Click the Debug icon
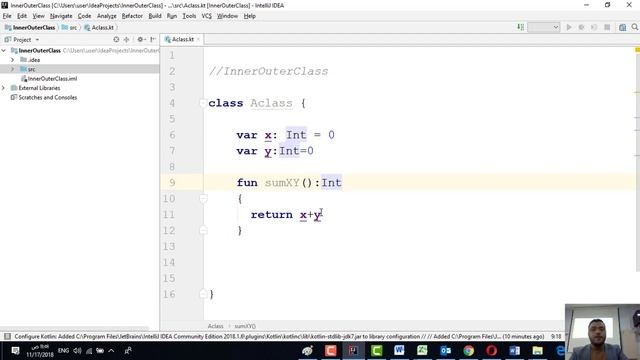The image size is (640, 360). click(x=582, y=27)
